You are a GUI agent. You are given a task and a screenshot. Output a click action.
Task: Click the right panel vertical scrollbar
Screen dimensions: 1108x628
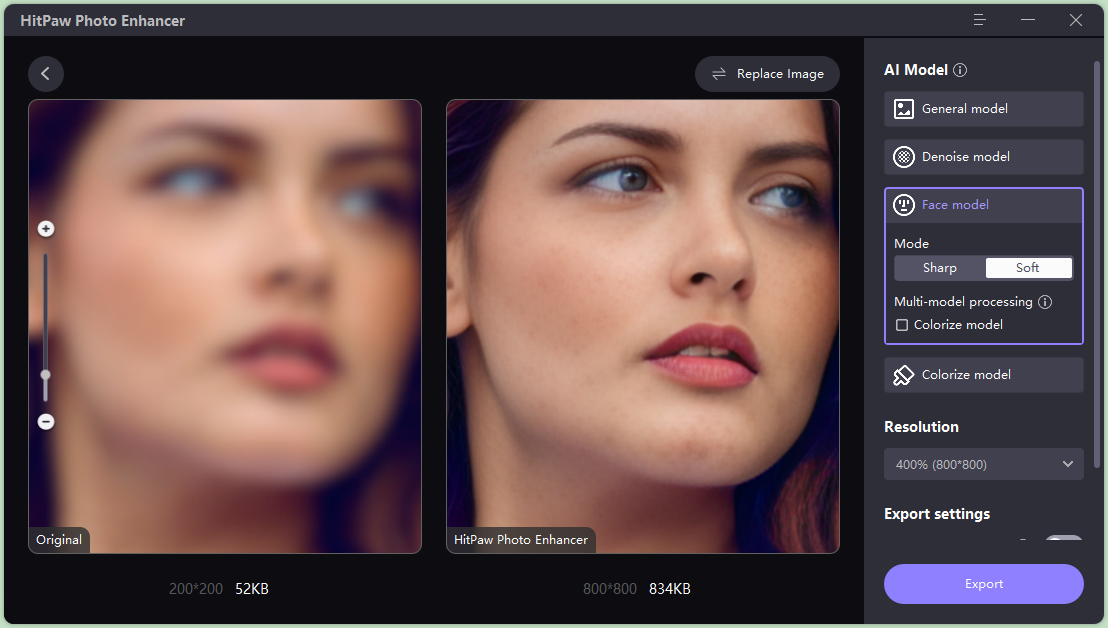[1097, 264]
